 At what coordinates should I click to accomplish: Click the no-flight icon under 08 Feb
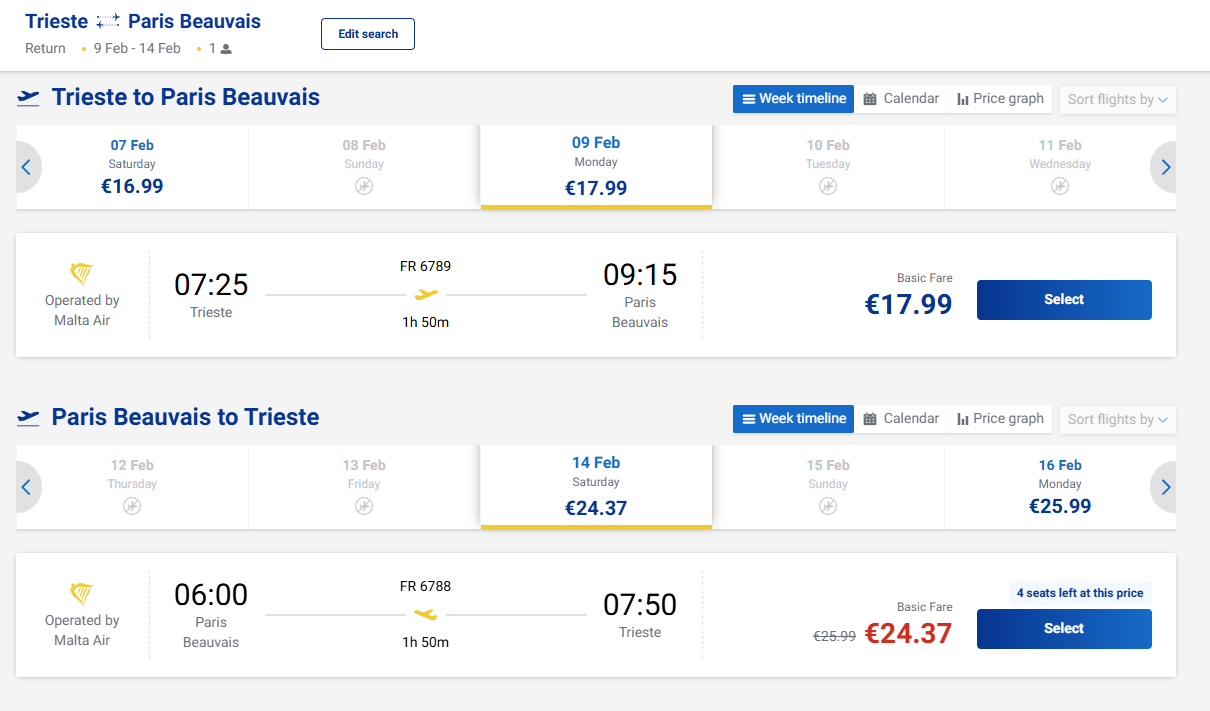pyautogui.click(x=364, y=186)
